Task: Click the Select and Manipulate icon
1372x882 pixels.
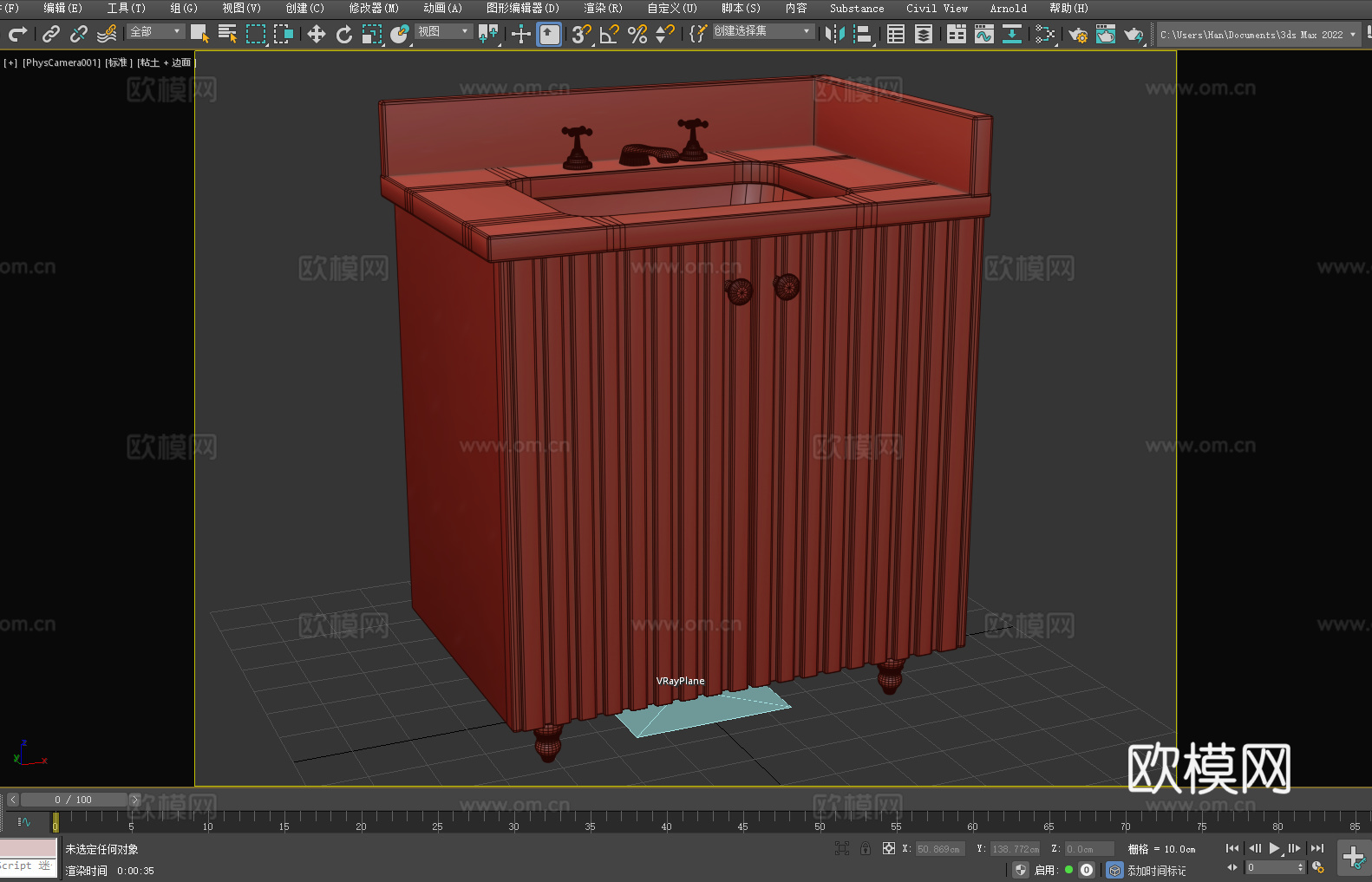Action: [x=521, y=34]
